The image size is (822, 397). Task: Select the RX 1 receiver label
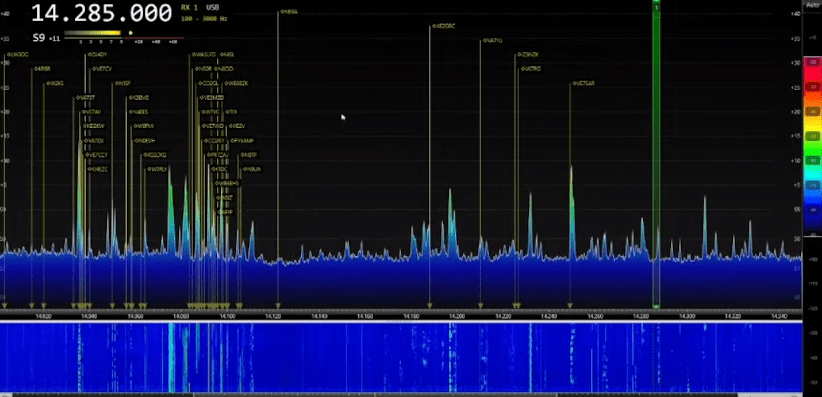189,7
